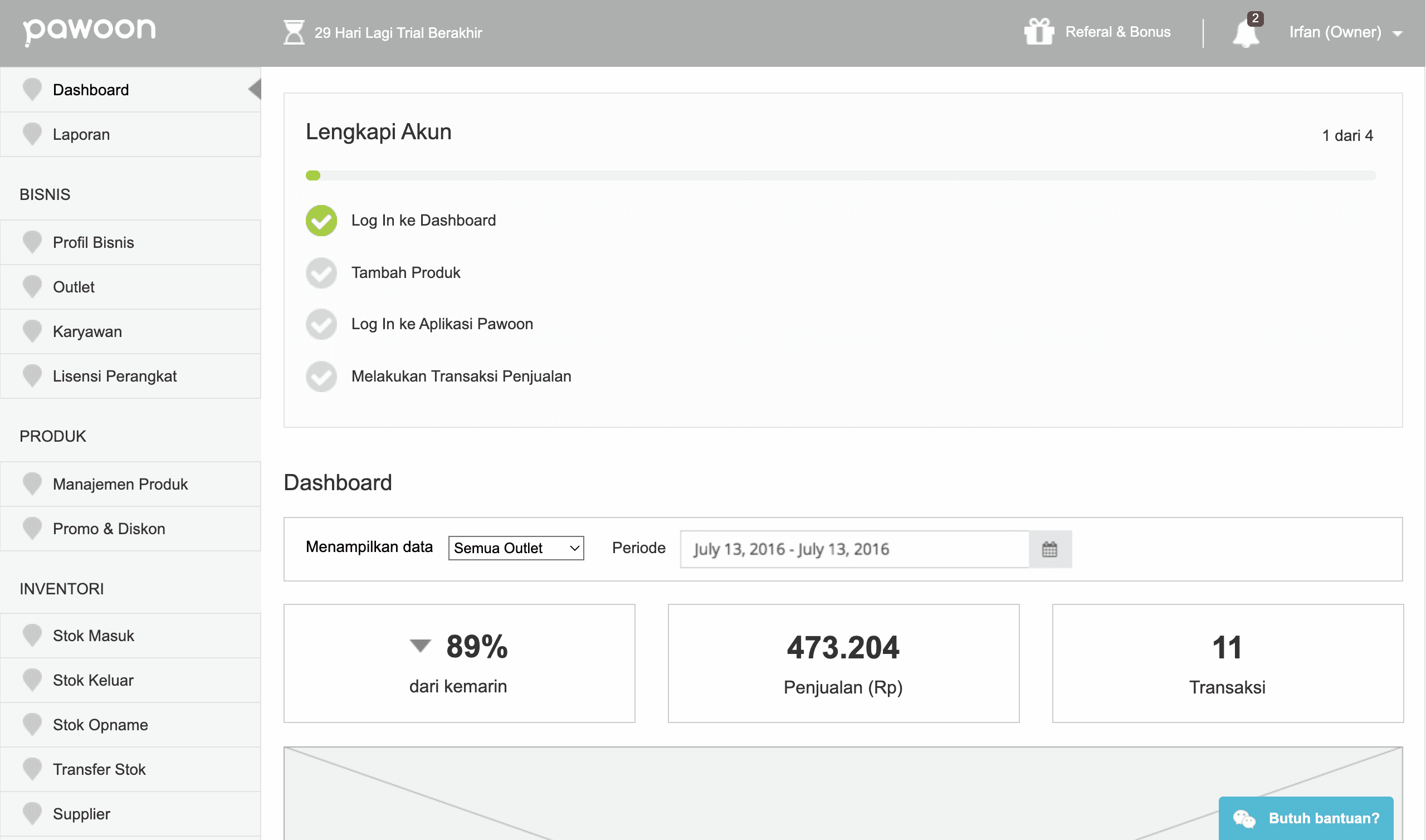Go to Promo & Diskon menu item
The image size is (1426, 840).
click(x=131, y=529)
